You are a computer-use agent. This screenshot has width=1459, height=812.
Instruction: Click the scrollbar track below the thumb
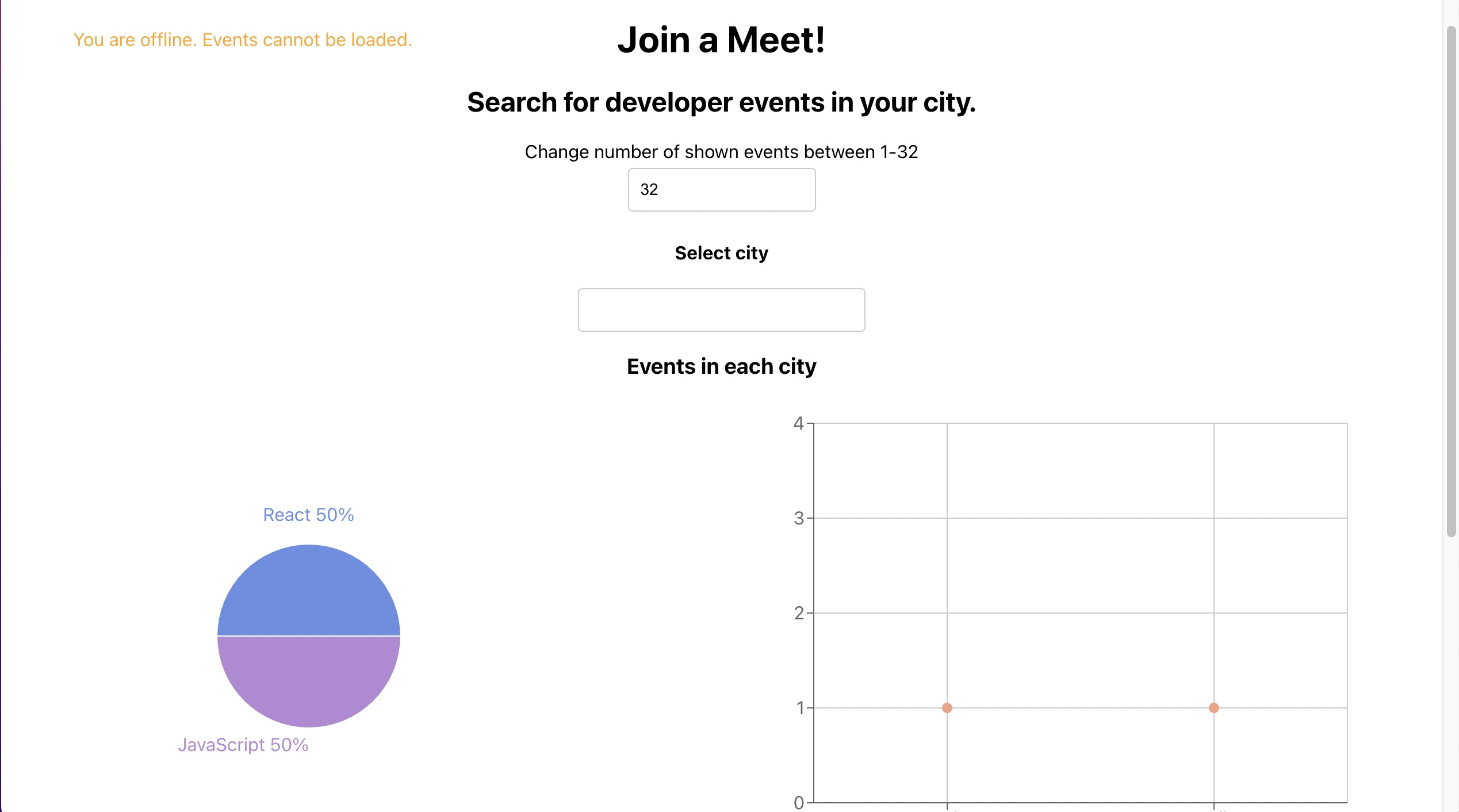pyautogui.click(x=1452, y=673)
